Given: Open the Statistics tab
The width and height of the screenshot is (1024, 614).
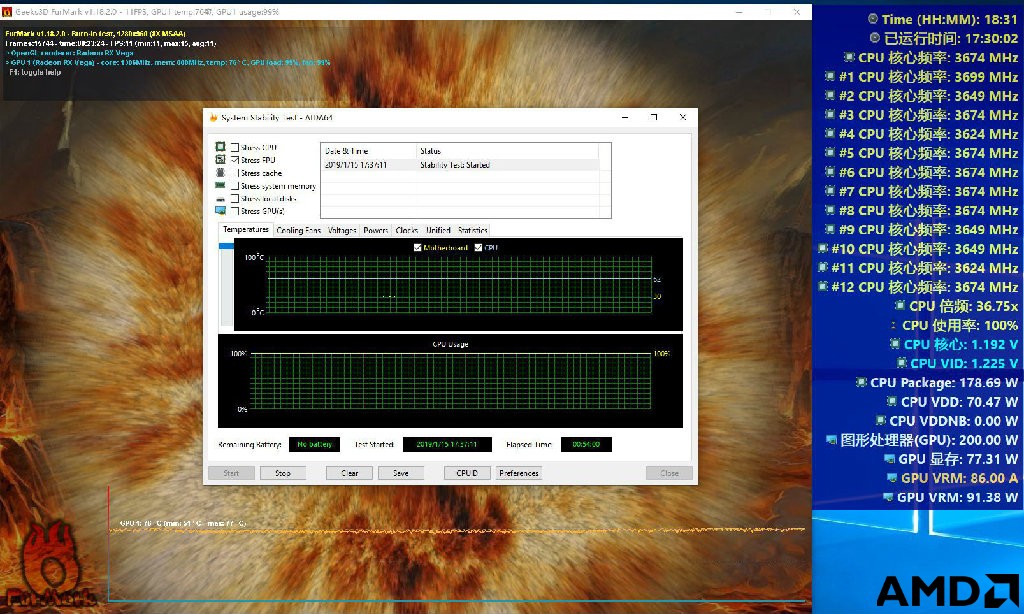Looking at the screenshot, I should pos(473,230).
